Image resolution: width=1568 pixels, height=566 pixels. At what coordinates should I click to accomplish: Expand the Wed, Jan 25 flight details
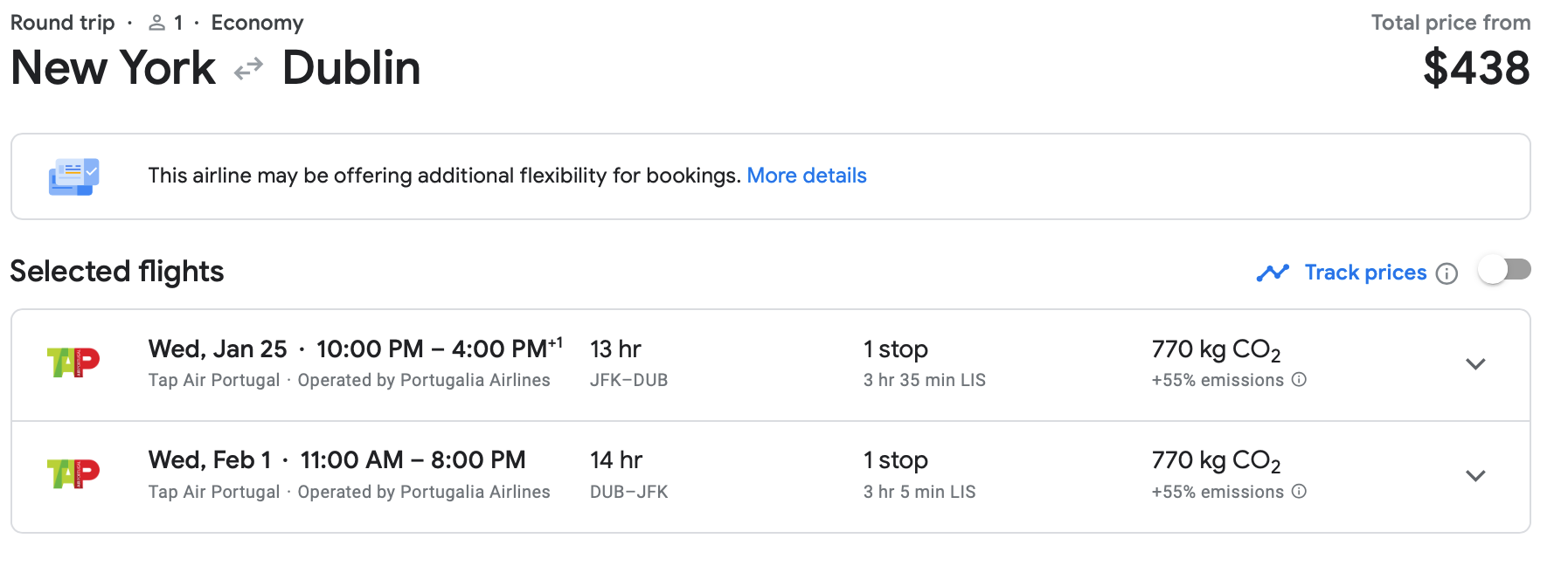click(1475, 364)
